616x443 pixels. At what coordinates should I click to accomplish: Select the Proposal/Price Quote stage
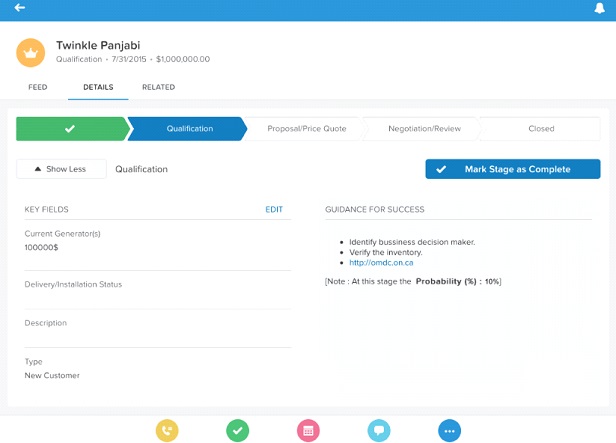coord(305,129)
